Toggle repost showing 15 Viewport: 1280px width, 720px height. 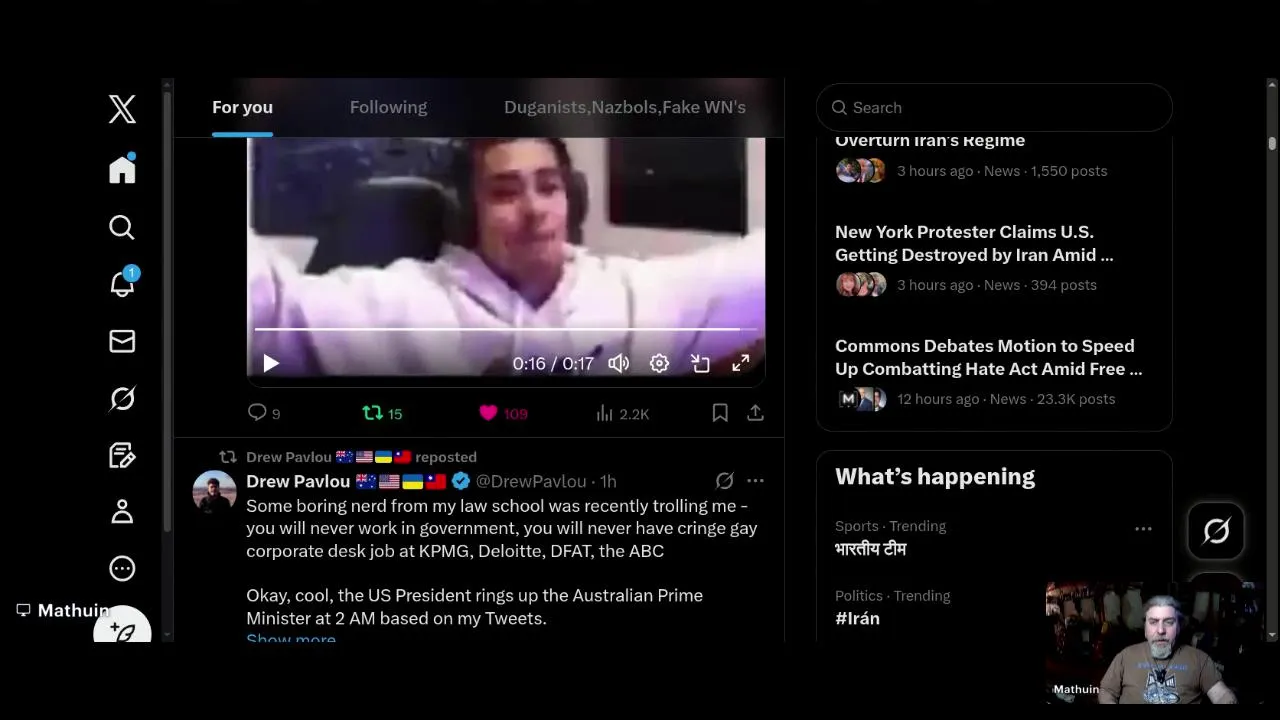tap(382, 413)
